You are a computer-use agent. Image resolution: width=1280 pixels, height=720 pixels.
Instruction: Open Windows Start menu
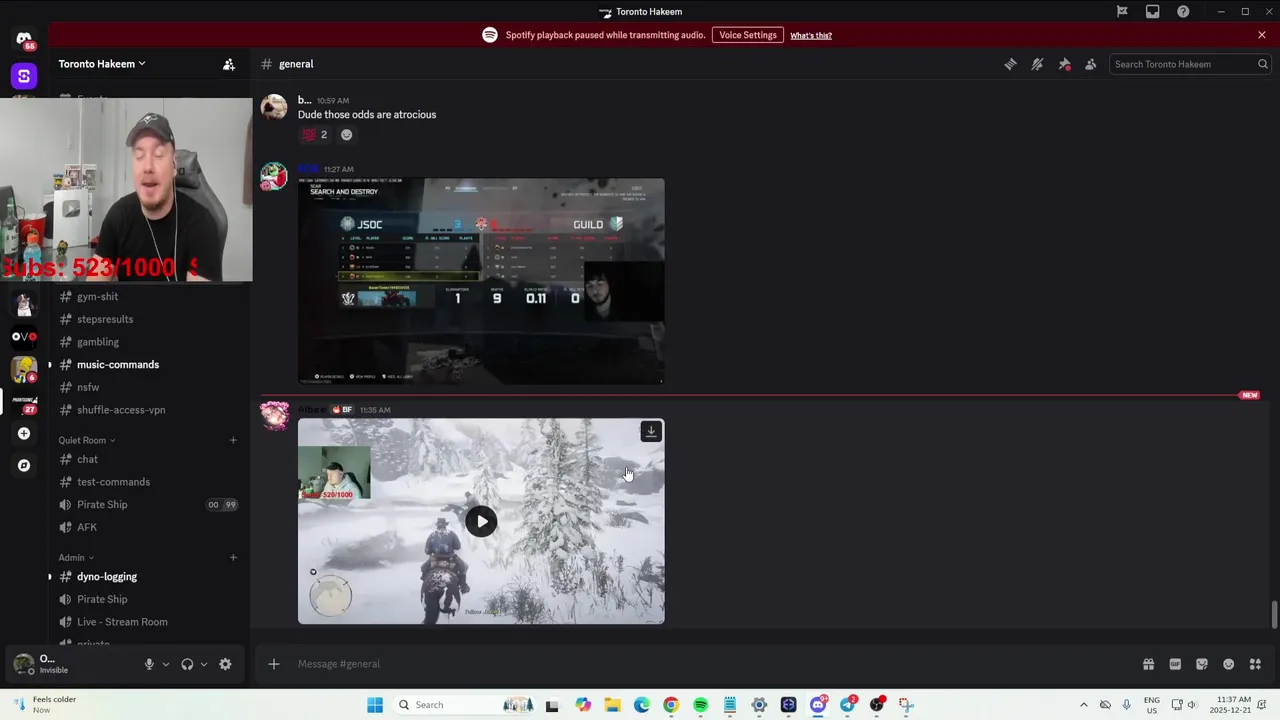click(x=375, y=705)
